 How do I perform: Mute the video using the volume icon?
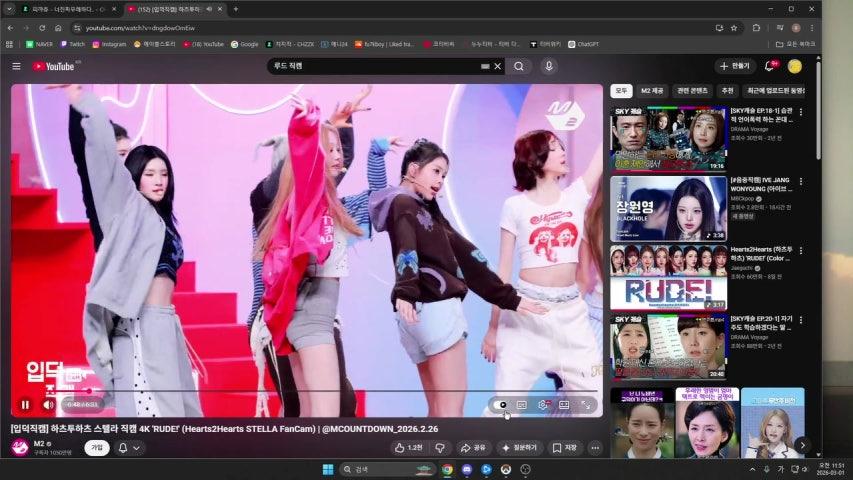47,405
